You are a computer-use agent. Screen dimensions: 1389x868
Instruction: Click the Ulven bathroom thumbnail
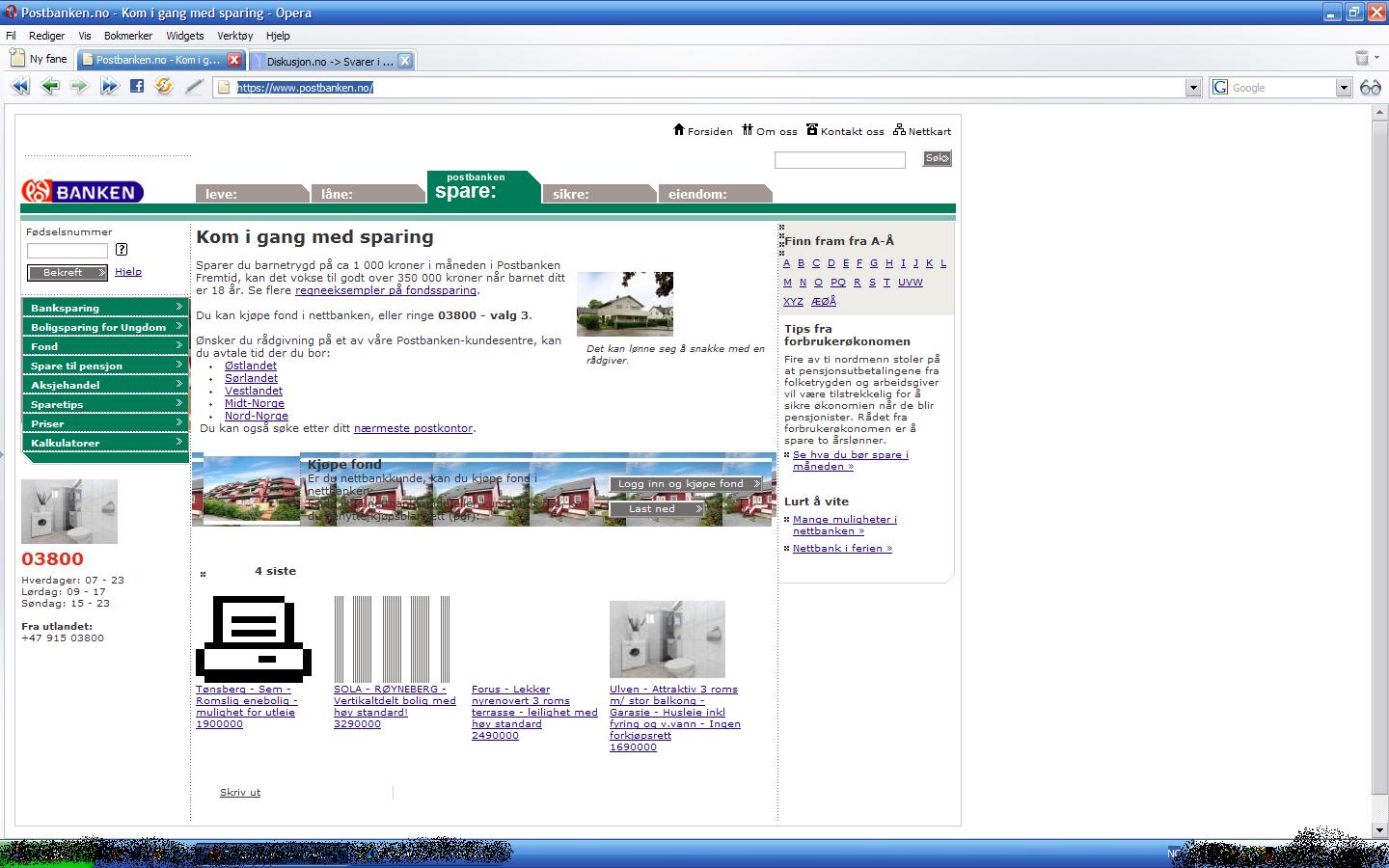coord(667,639)
